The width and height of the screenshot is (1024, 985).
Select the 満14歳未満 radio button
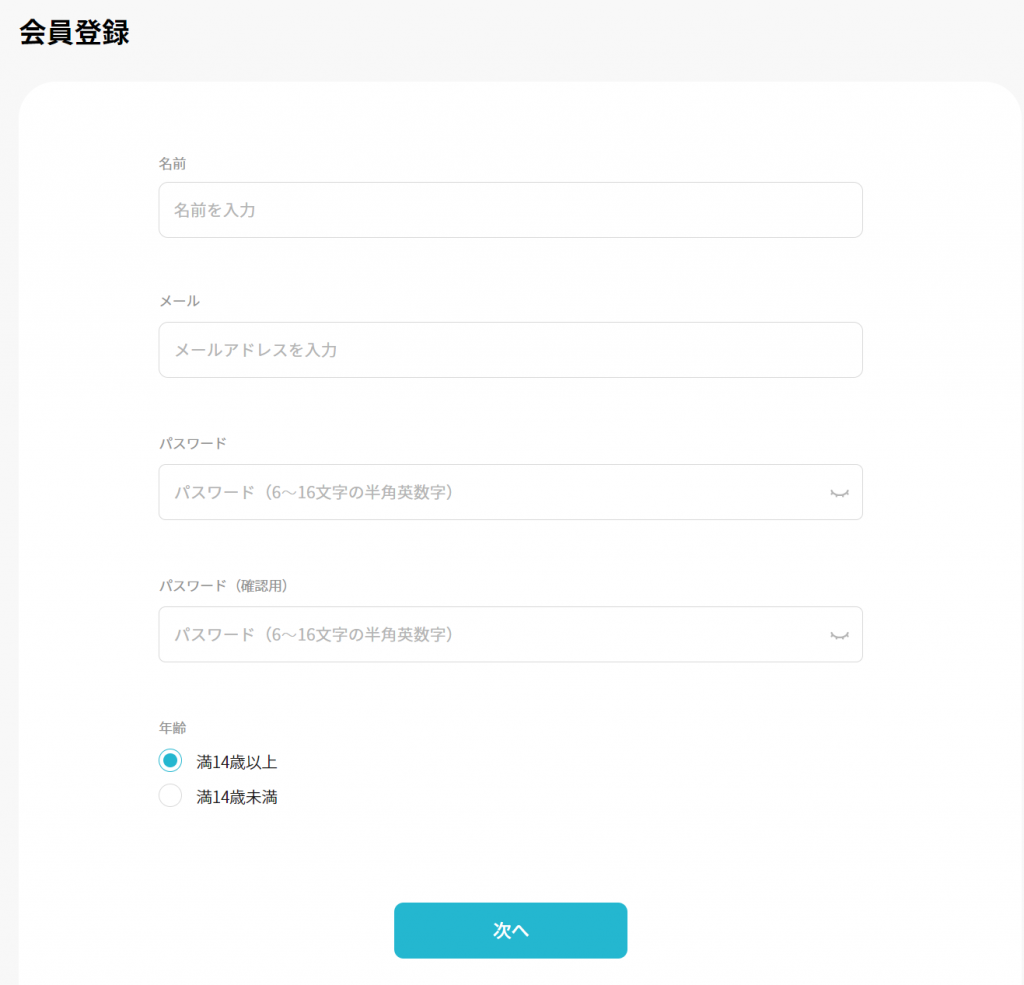coord(170,796)
